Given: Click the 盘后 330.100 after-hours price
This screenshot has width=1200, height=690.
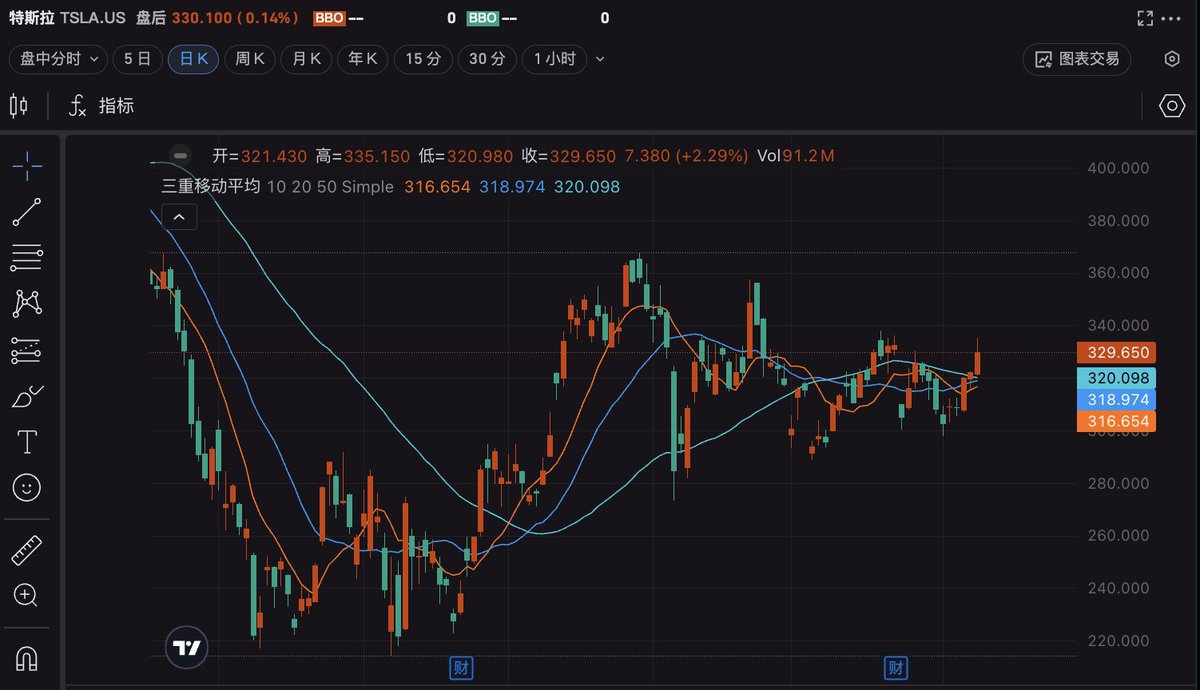Looking at the screenshot, I should (x=217, y=18).
